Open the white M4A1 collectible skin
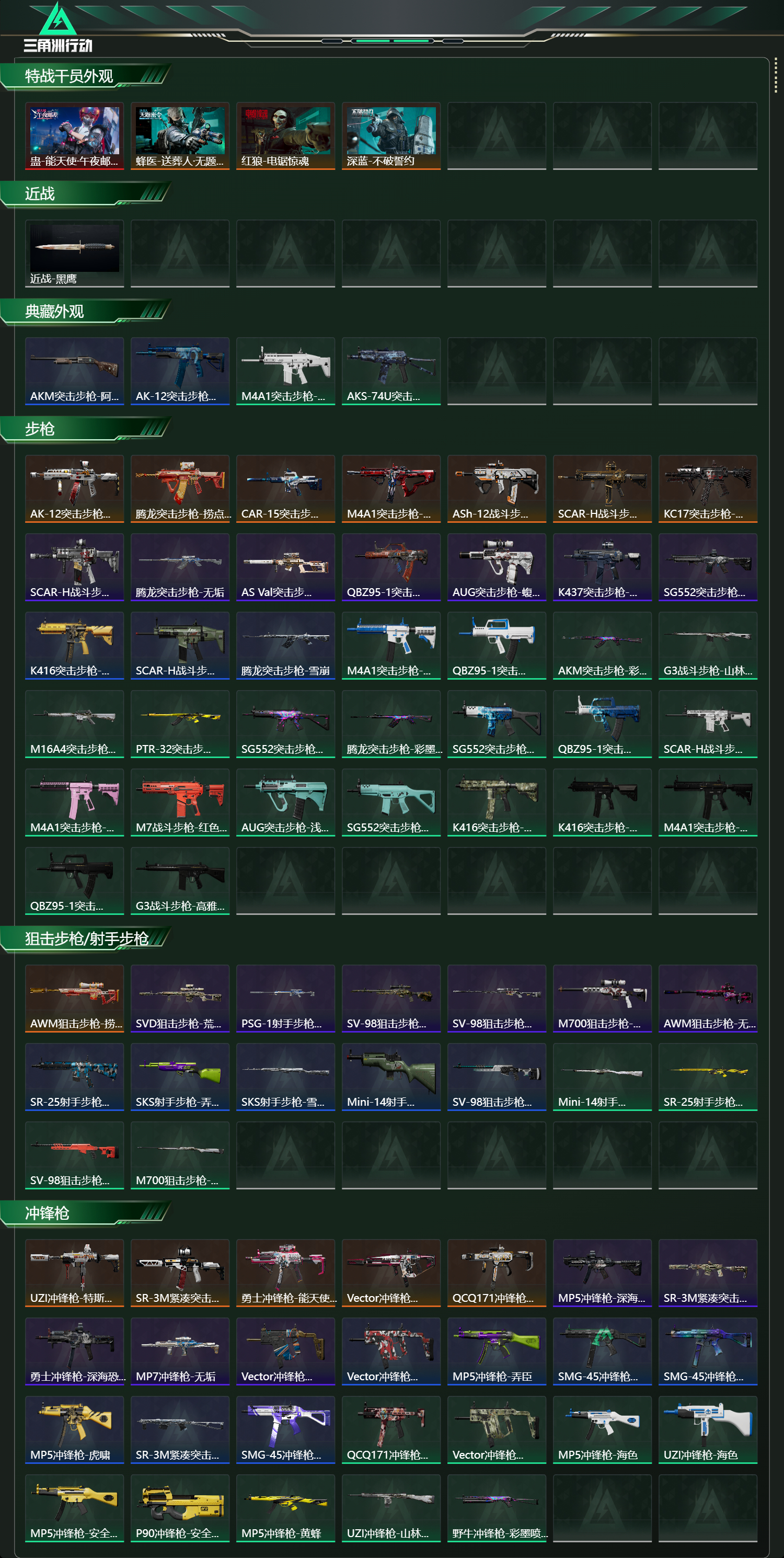This screenshot has width=784, height=1558. (x=285, y=371)
